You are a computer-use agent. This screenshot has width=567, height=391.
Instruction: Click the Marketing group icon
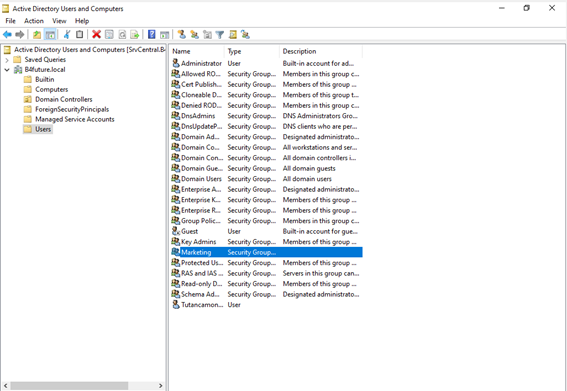tap(176, 252)
